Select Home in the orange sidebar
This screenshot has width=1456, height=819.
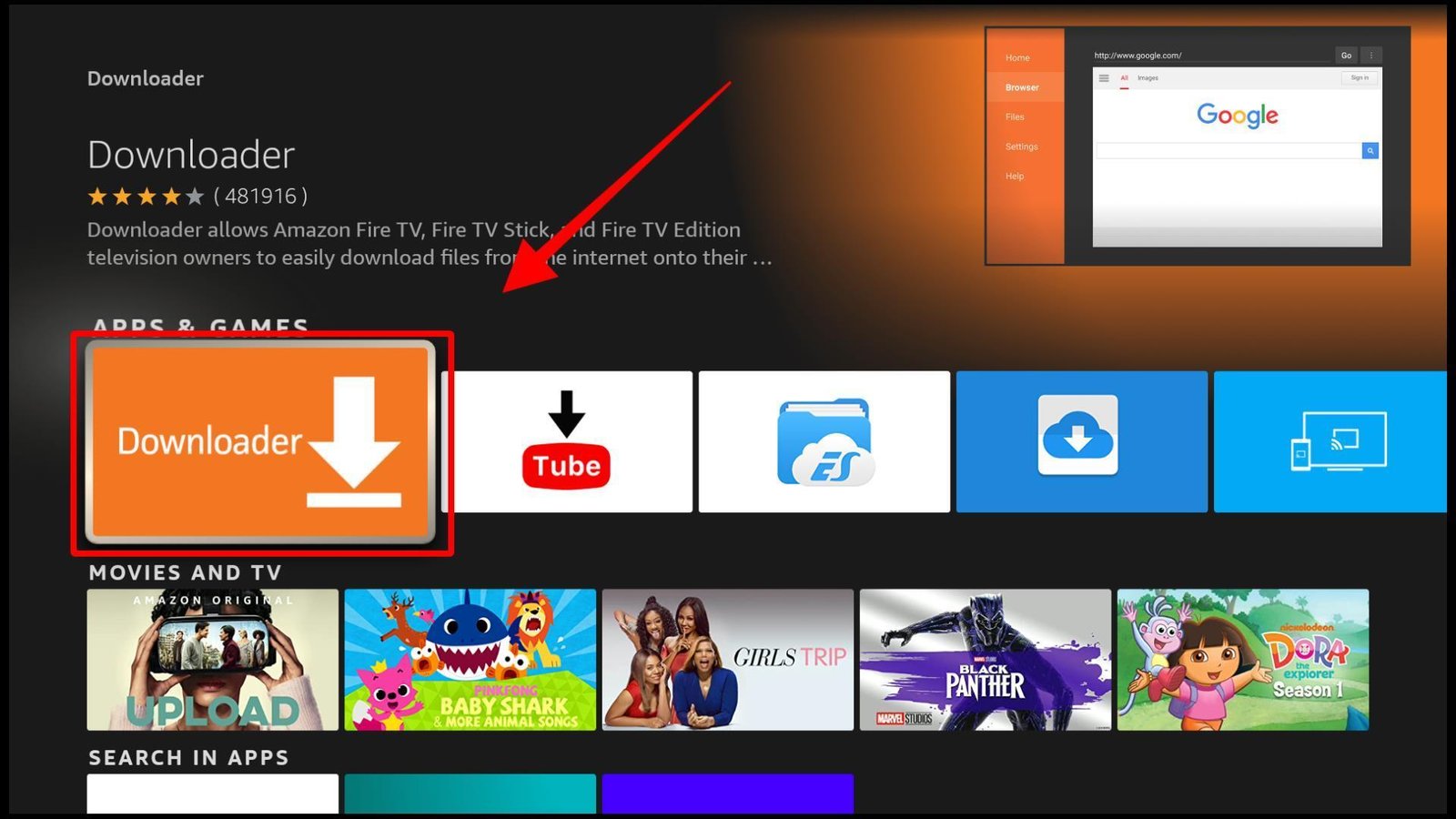tap(1017, 57)
